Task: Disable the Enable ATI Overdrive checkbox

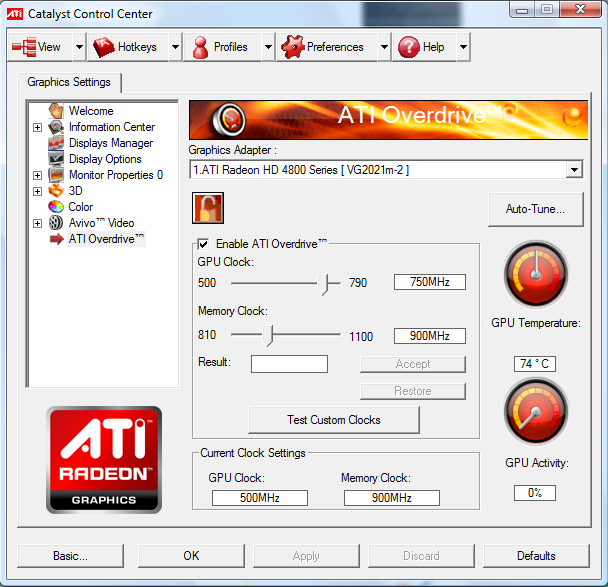Action: coord(204,244)
